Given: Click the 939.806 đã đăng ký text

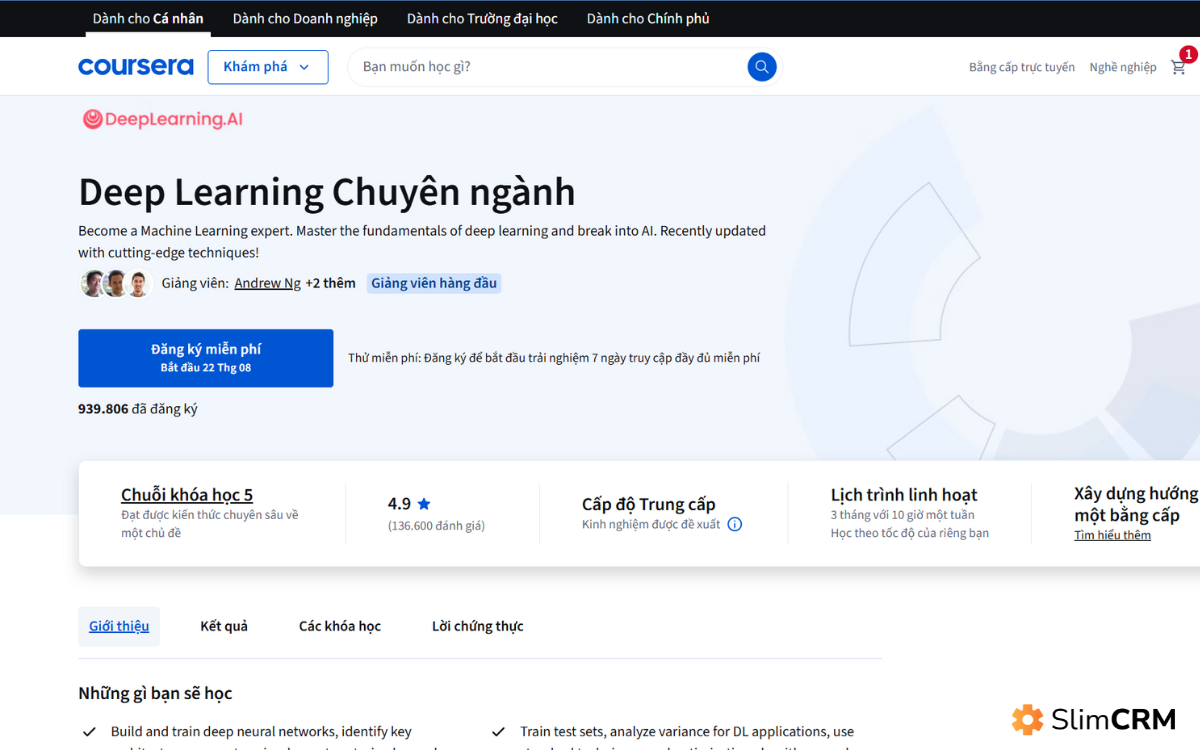Looking at the screenshot, I should click(138, 409).
